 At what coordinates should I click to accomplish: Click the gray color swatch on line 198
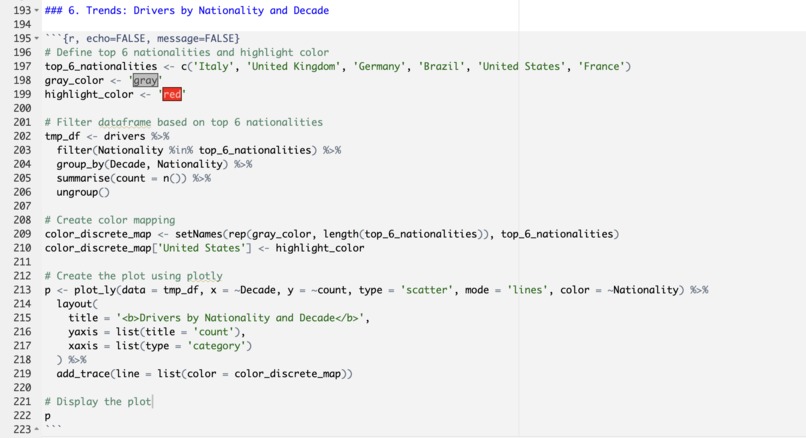click(x=145, y=80)
